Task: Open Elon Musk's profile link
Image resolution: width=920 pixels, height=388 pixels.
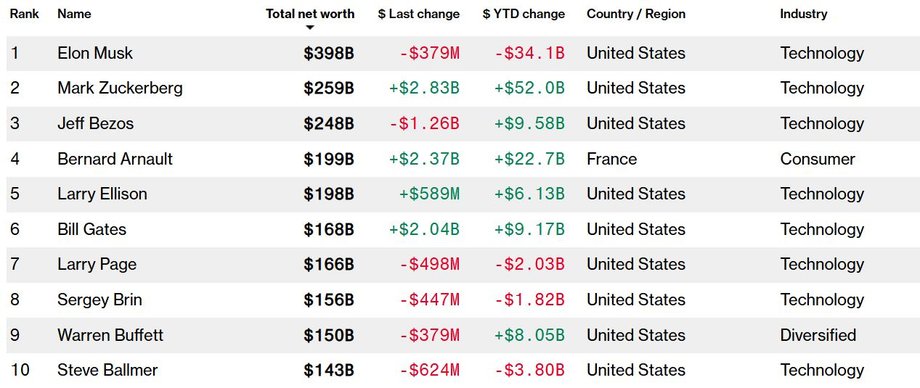Action: pos(95,53)
